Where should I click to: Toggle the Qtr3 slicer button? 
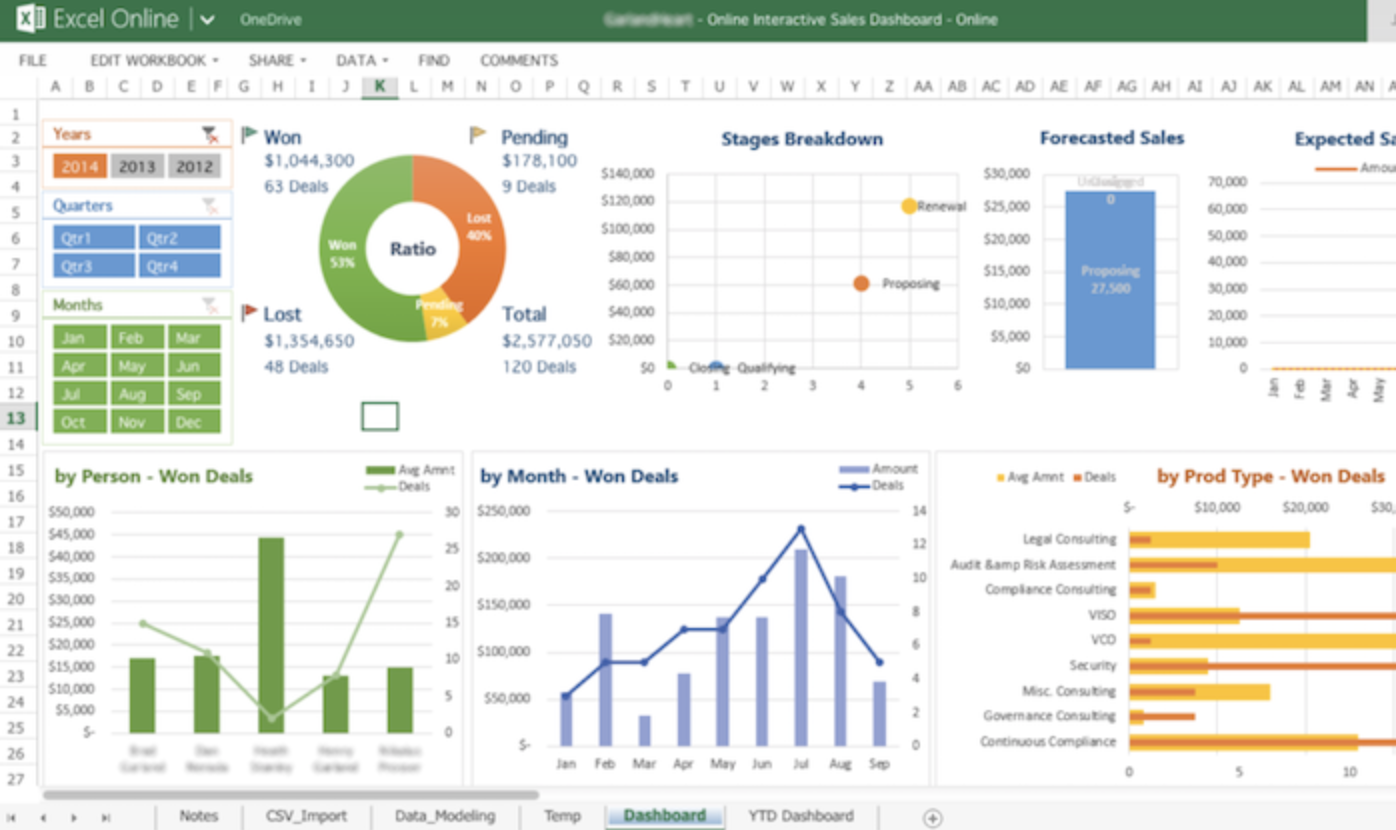coord(94,266)
